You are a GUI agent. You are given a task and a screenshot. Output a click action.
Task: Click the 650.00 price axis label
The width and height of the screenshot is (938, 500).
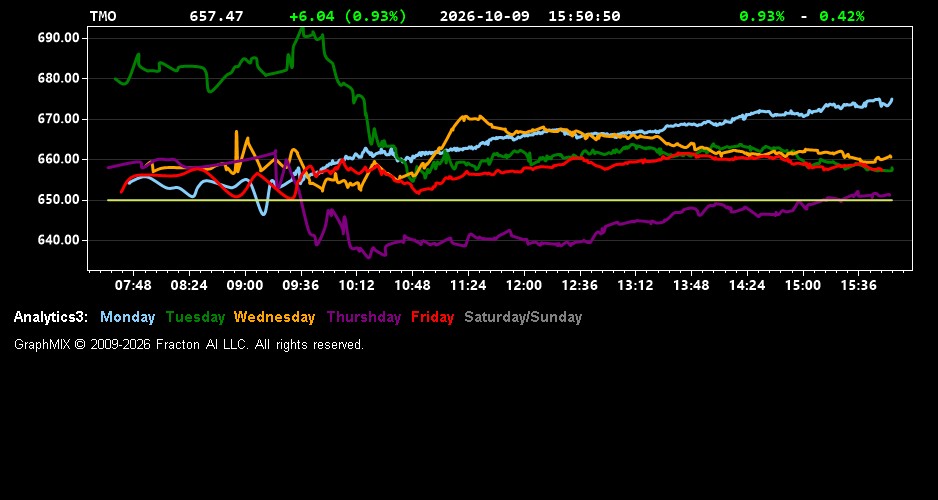tap(59, 200)
